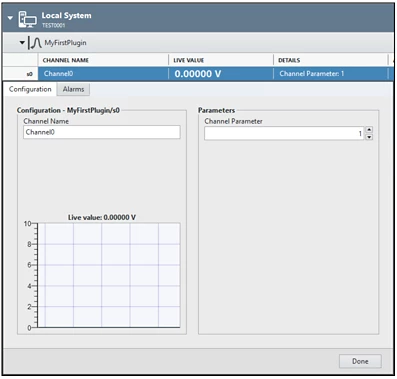Click the Local System computer icon
This screenshot has height=379, width=397.
coord(27,19)
